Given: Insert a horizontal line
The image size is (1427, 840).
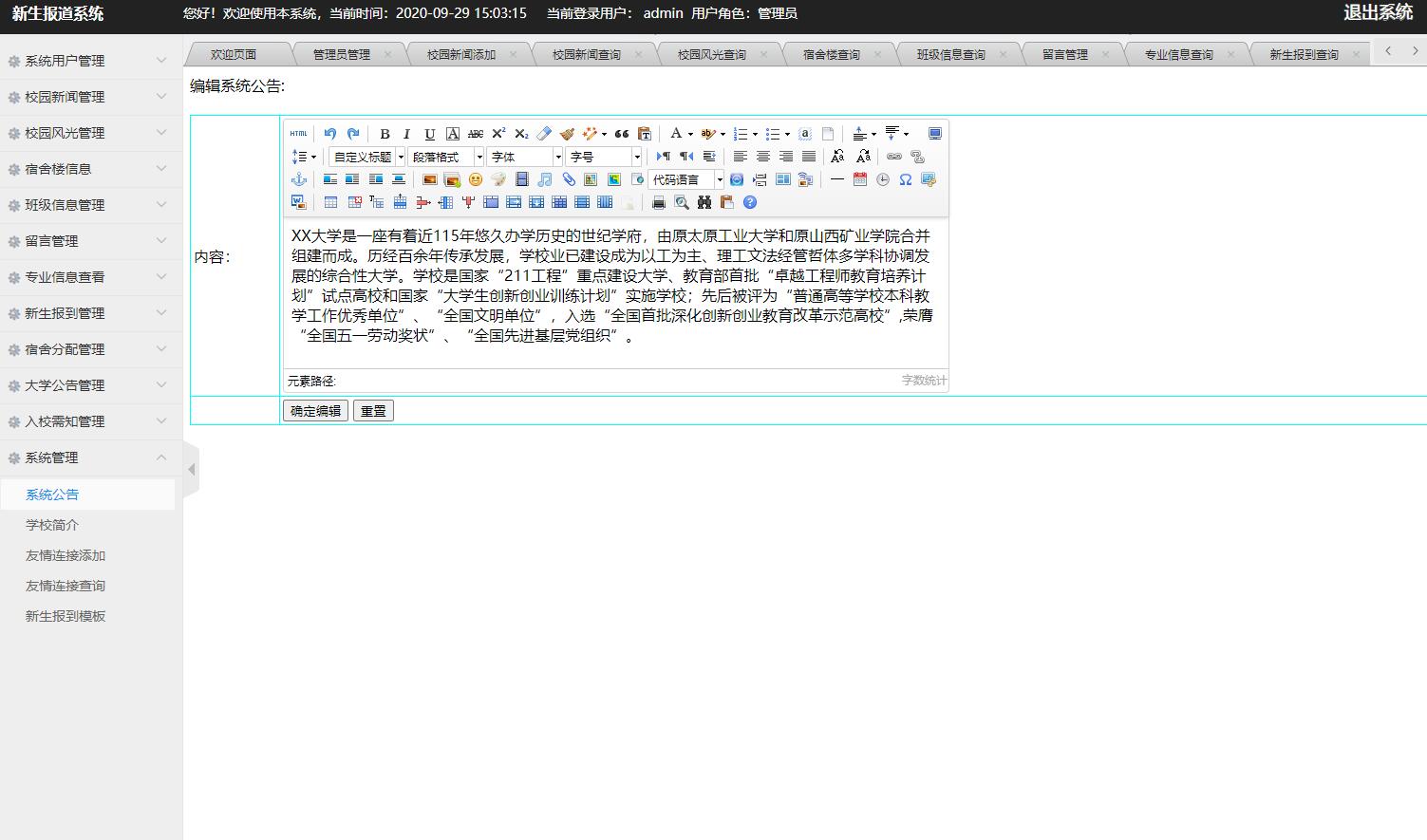Looking at the screenshot, I should [x=836, y=178].
